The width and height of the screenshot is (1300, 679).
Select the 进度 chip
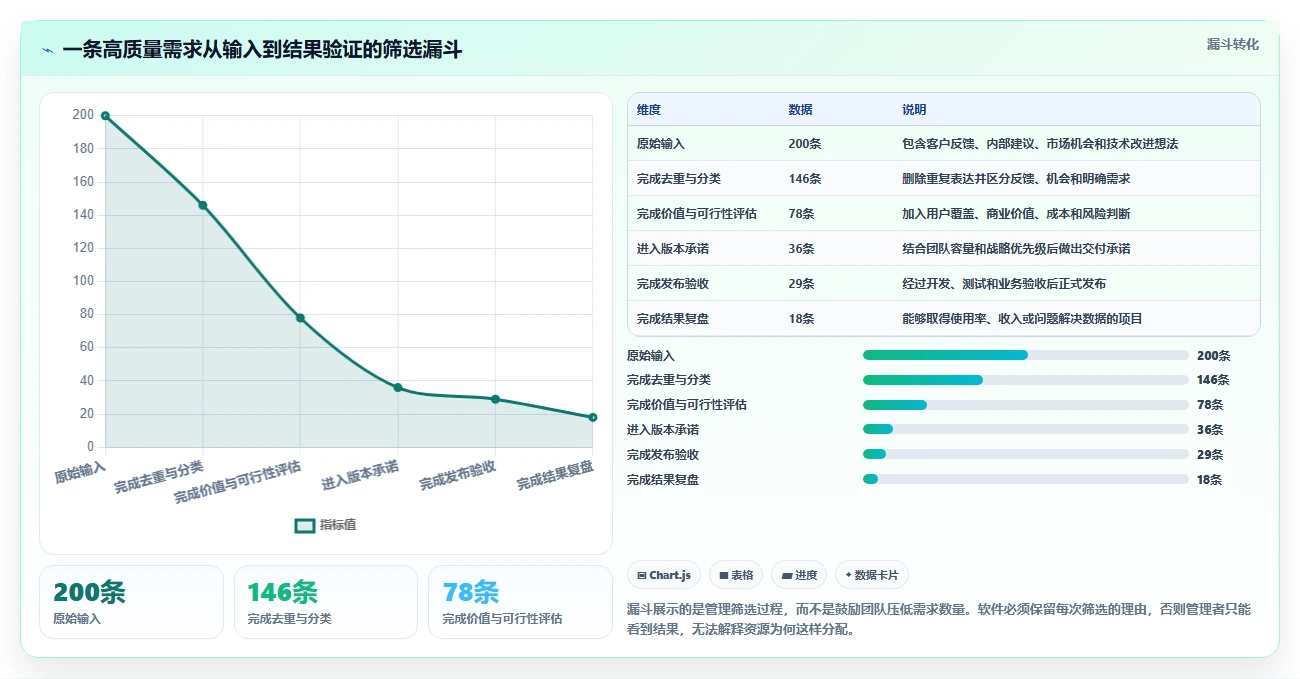pos(799,575)
